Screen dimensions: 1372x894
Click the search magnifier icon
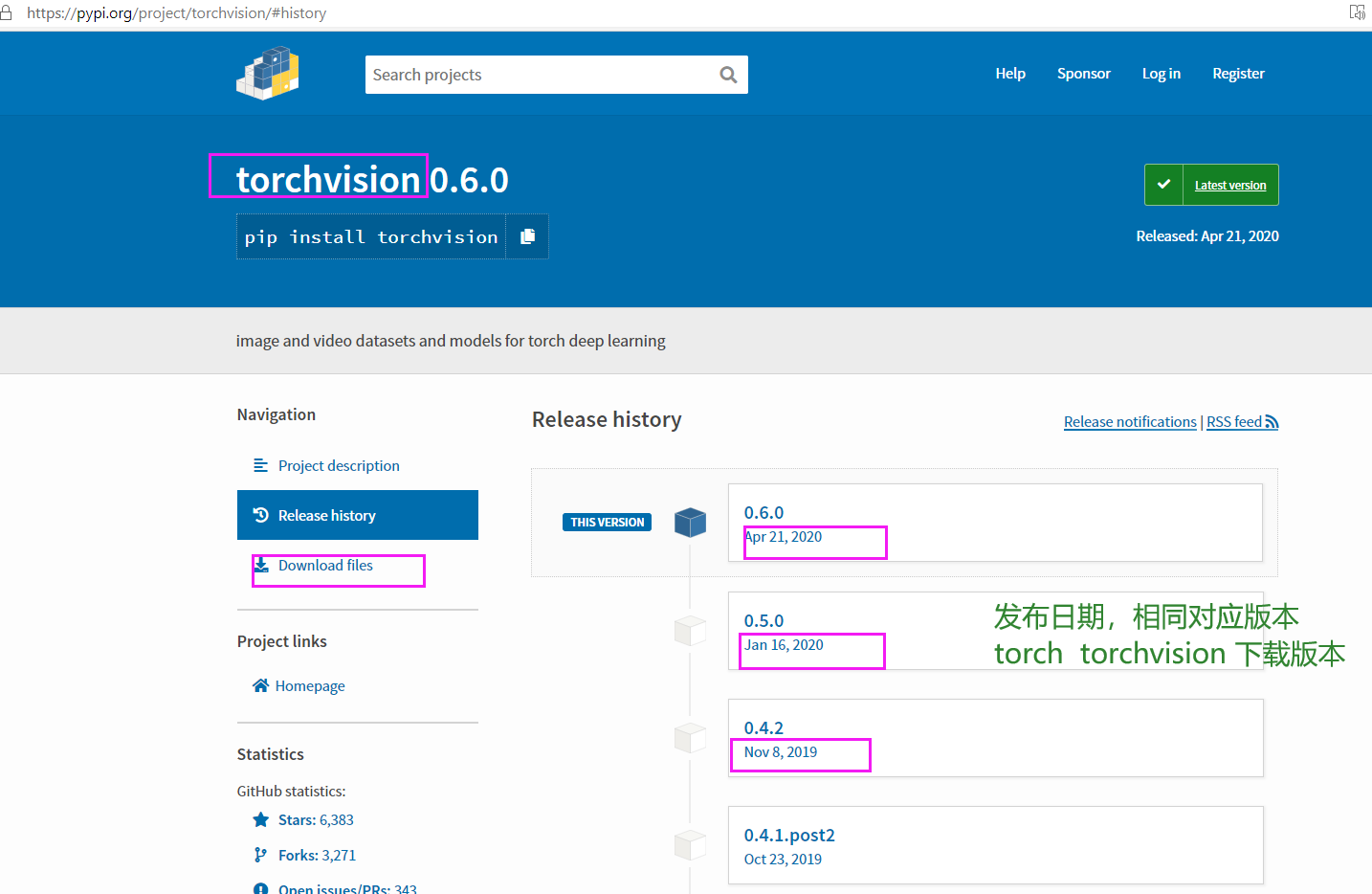tap(728, 74)
